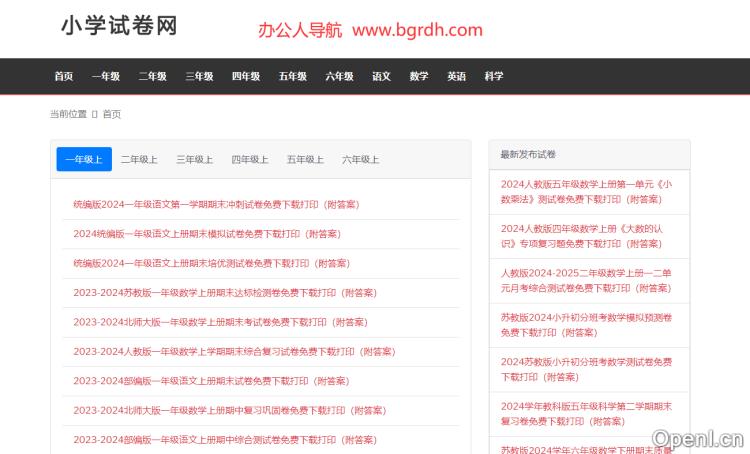
Task: Go to 三年级 in the navigation bar
Action: click(x=199, y=76)
